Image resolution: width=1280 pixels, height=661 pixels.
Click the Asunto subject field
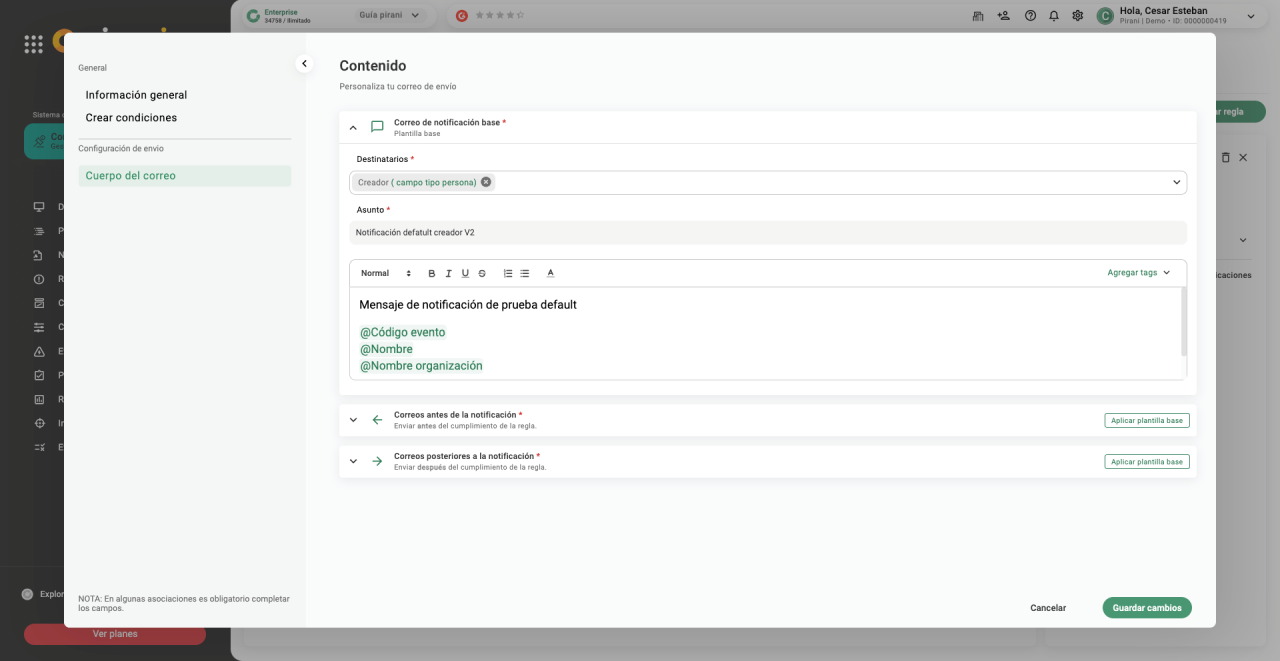point(767,232)
